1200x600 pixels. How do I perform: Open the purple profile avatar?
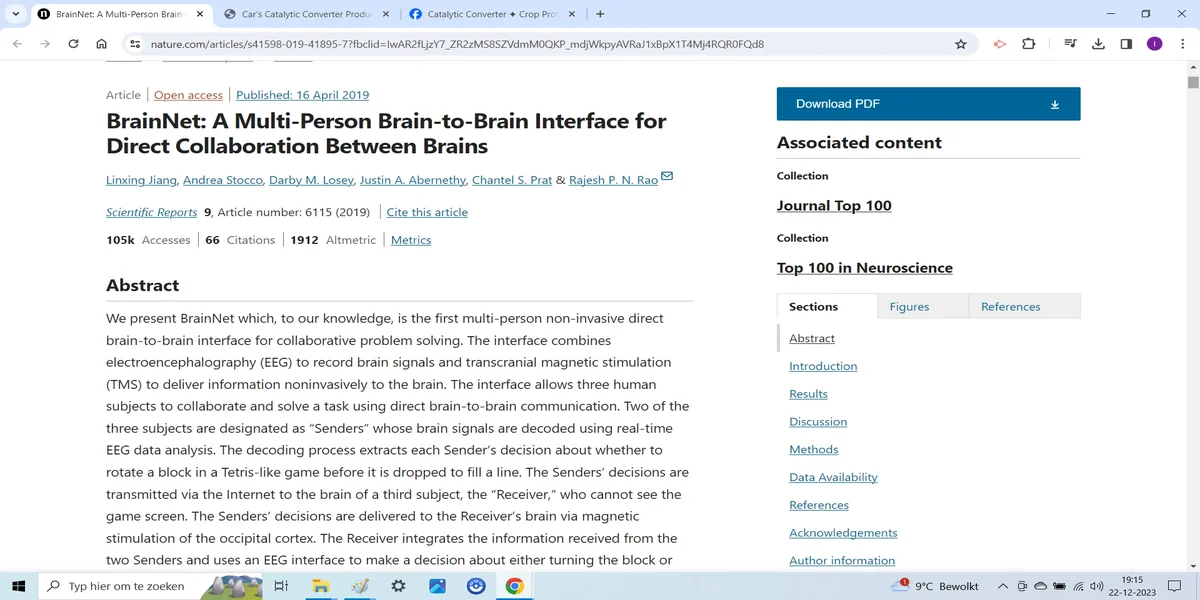[x=1154, y=44]
